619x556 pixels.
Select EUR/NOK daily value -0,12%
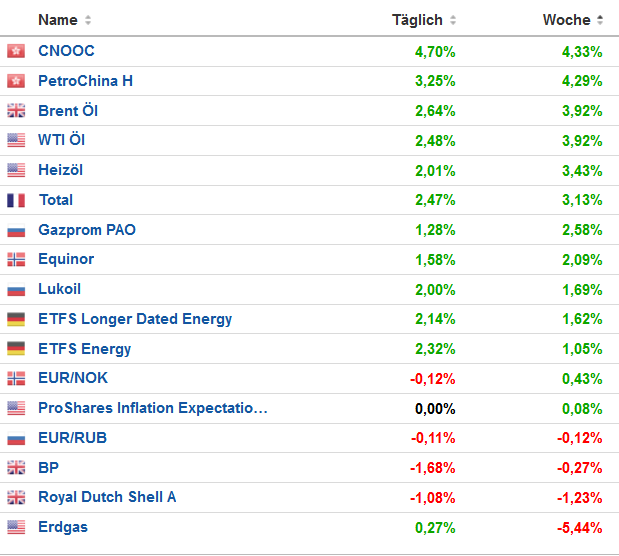[433, 379]
